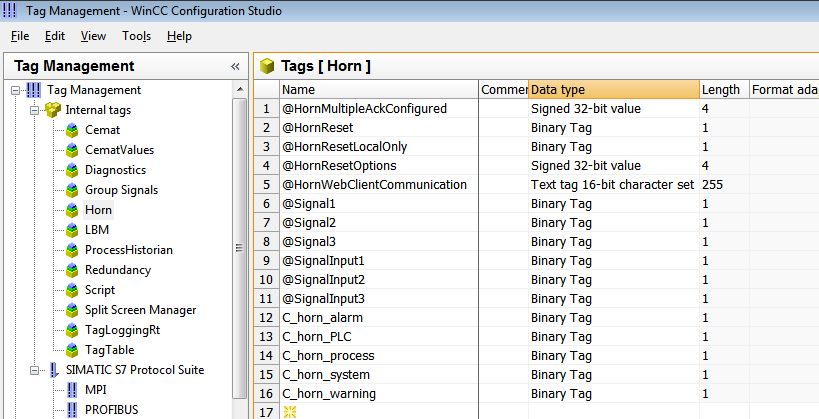Click the cube icon beside Tags [ Horn ]
Screen dimensions: 819x419
tap(267, 66)
